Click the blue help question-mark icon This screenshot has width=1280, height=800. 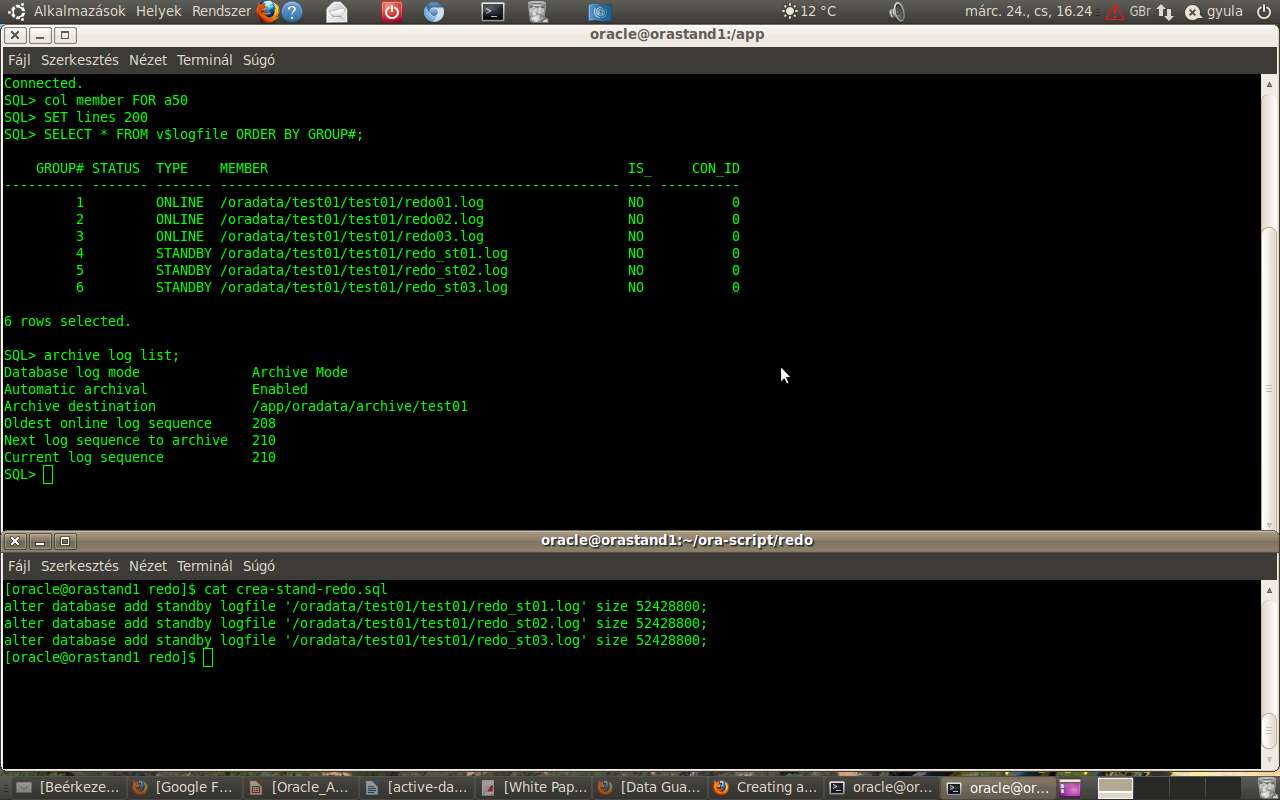(292, 12)
